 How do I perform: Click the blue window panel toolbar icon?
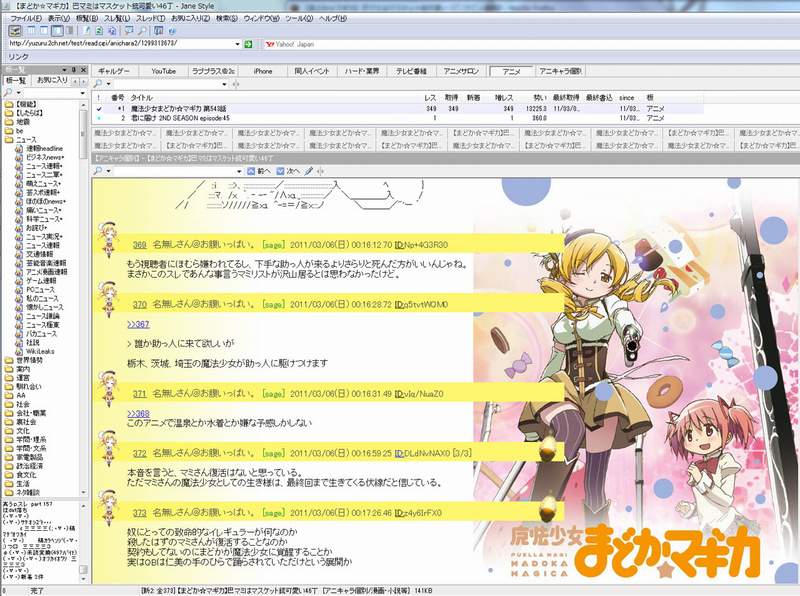point(159,31)
